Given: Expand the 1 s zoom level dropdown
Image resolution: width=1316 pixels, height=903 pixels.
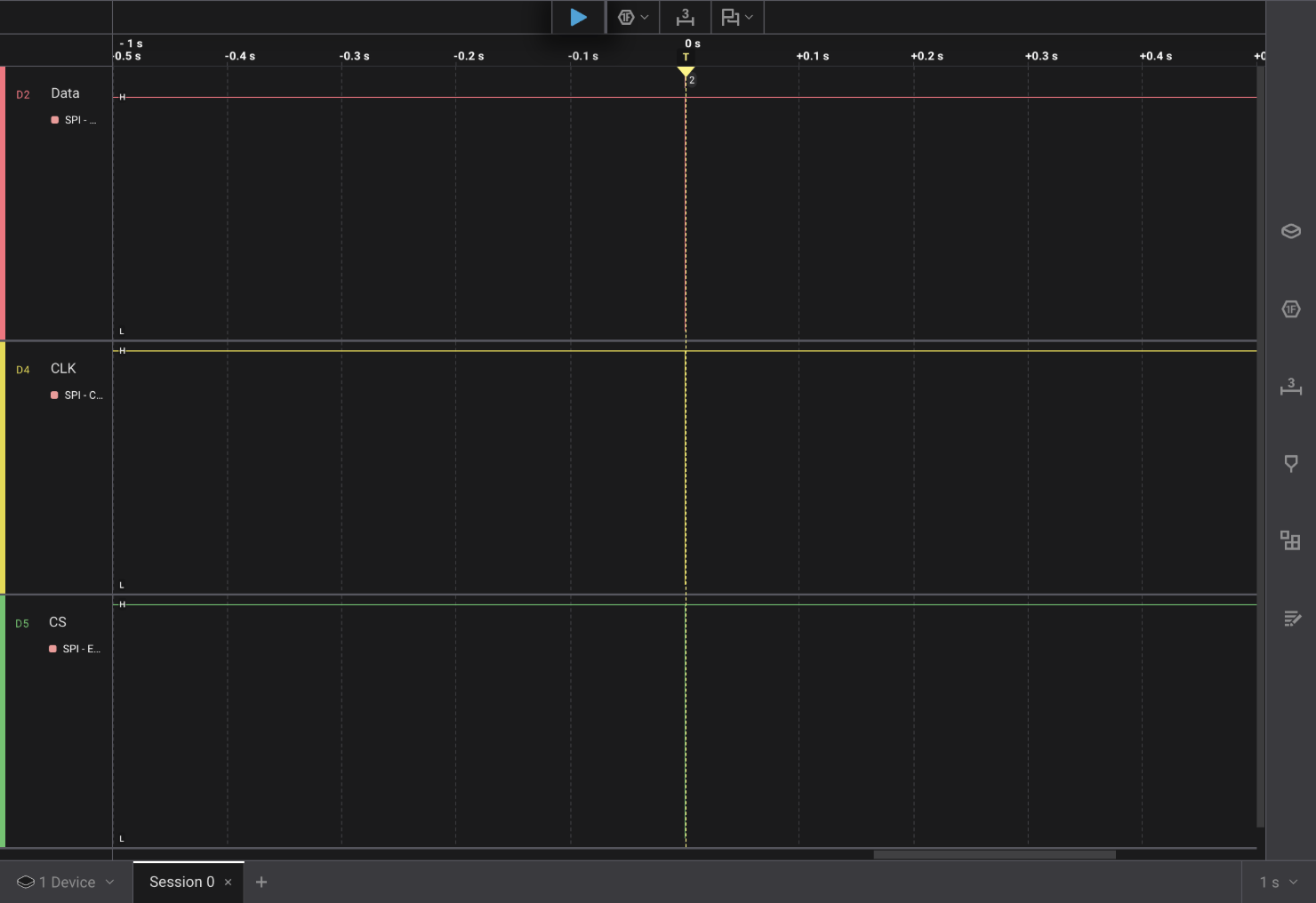Looking at the screenshot, I should point(1275,882).
